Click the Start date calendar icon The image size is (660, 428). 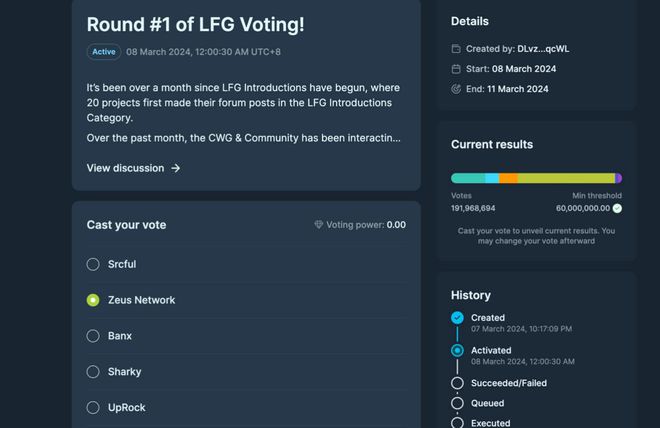click(x=456, y=69)
